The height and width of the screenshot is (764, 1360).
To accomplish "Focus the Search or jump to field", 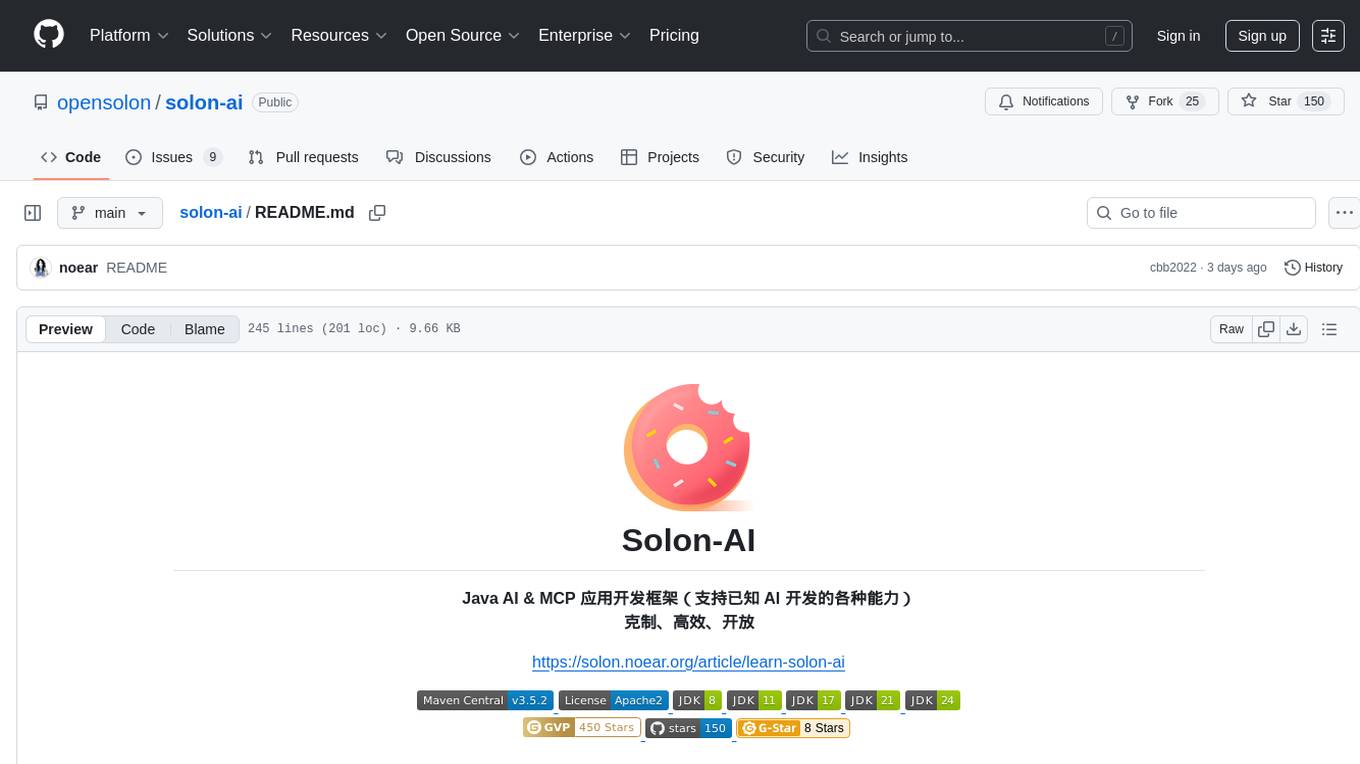I will click(969, 36).
